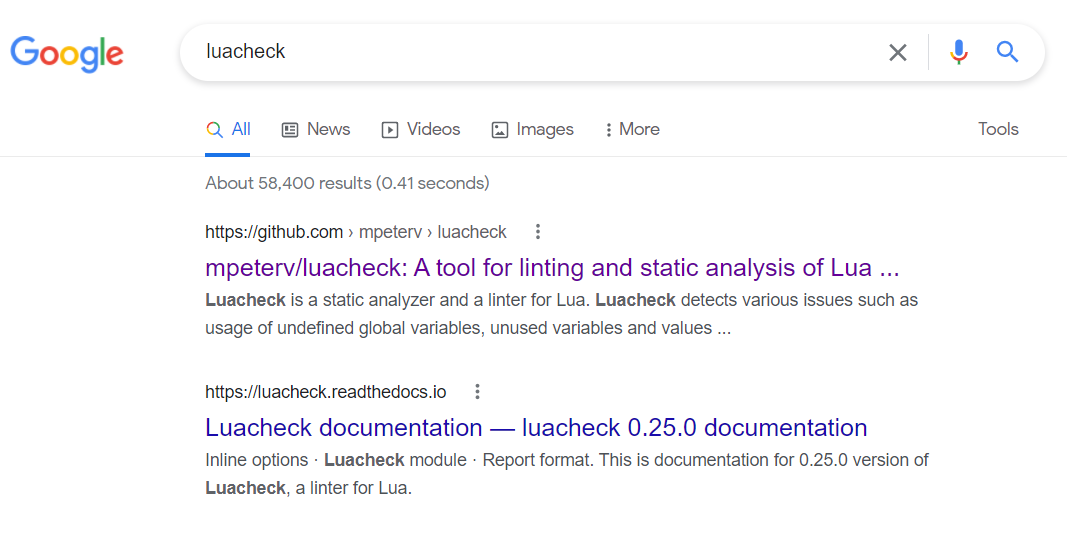Clear the search box with the X icon
Screen dimensions: 1067x536
pyautogui.click(x=898, y=52)
